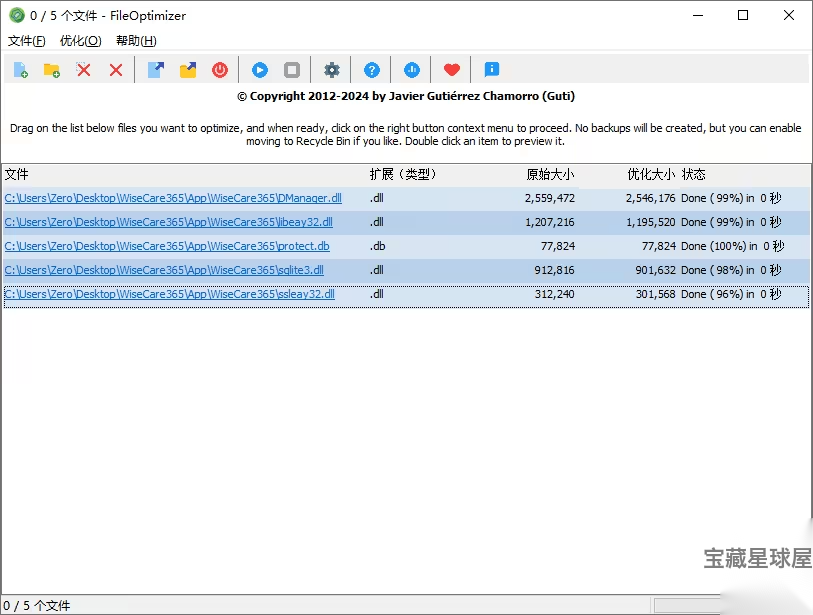Select the optimized size 2,546,176
Screen dimensions: 813x615
tap(650, 198)
